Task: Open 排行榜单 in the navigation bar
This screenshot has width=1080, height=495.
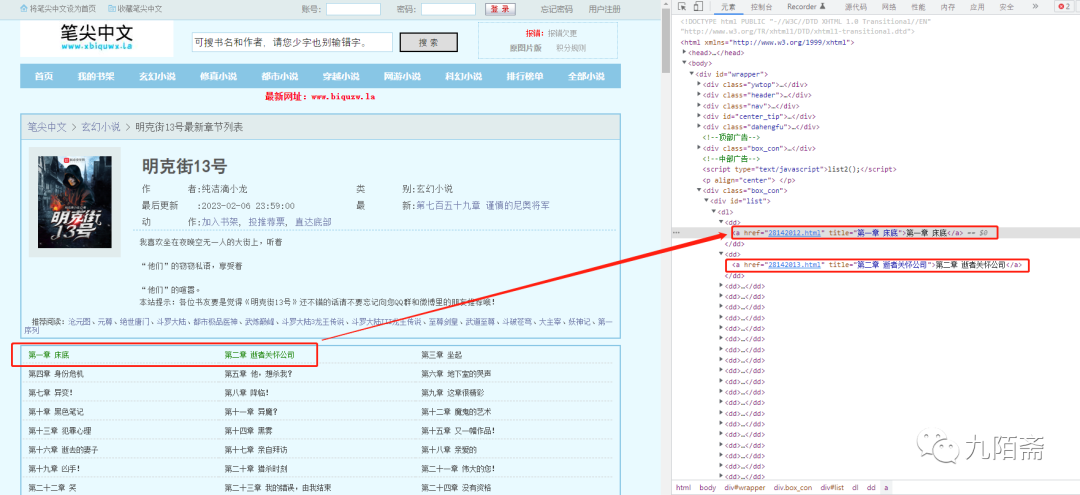Action: pyautogui.click(x=525, y=76)
